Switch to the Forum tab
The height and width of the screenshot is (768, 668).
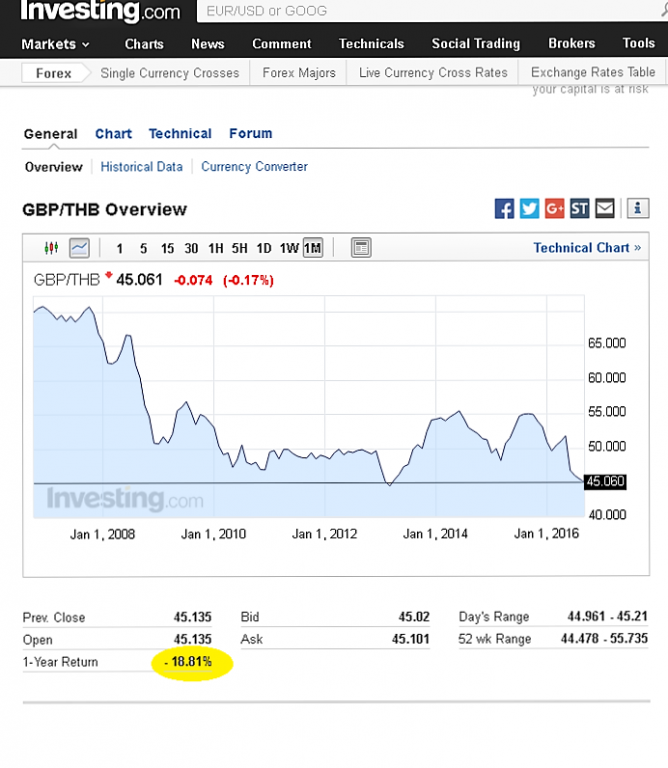250,134
